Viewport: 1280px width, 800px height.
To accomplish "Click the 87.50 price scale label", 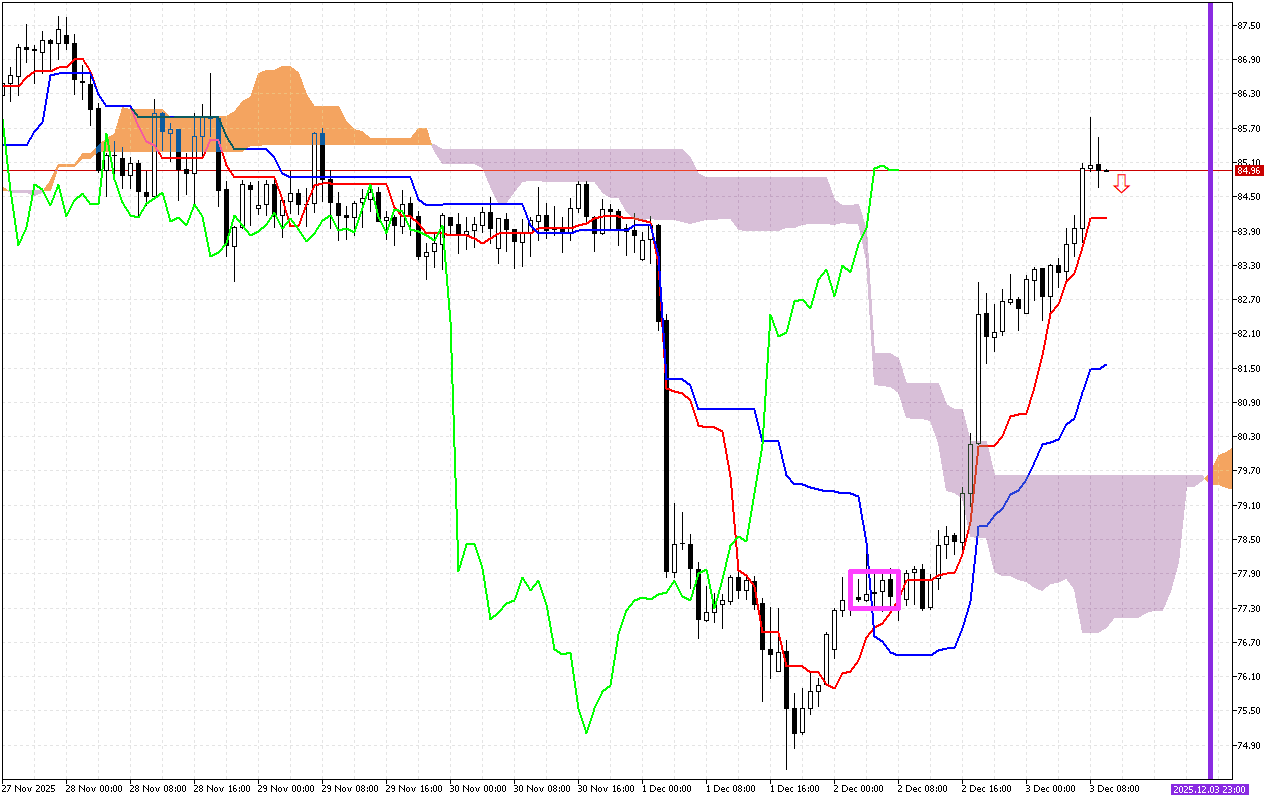I will click(x=1247, y=26).
